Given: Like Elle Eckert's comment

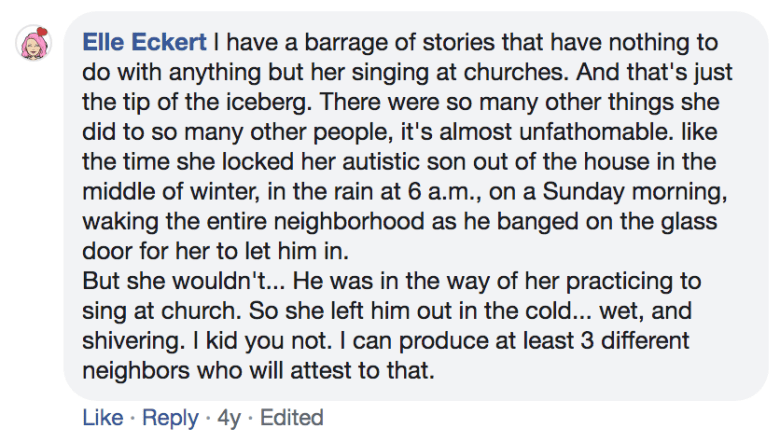Looking at the screenshot, I should (x=103, y=418).
